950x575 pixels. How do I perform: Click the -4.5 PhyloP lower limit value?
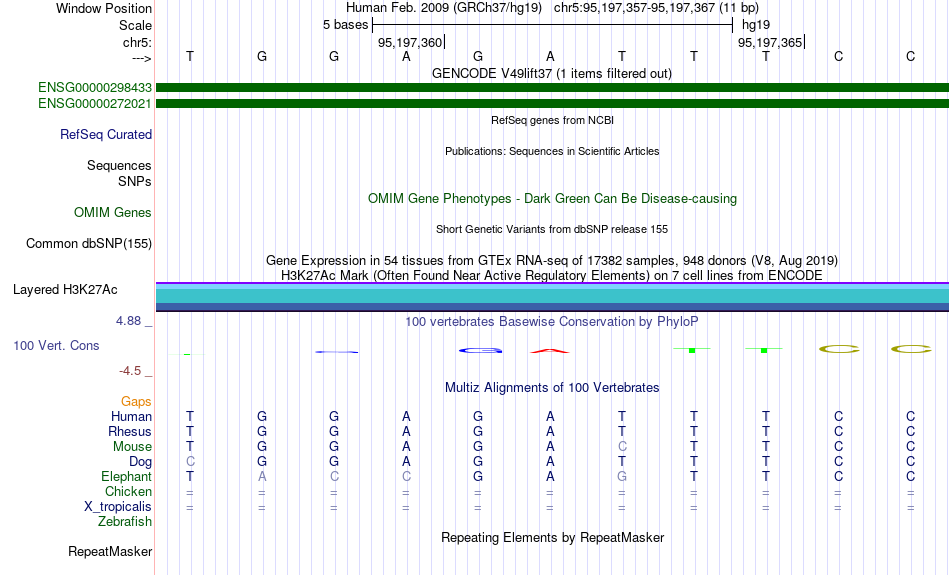[x=130, y=371]
